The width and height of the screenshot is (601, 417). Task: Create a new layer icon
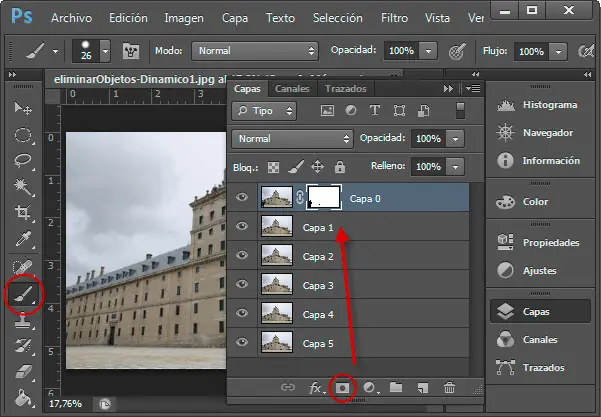click(423, 386)
